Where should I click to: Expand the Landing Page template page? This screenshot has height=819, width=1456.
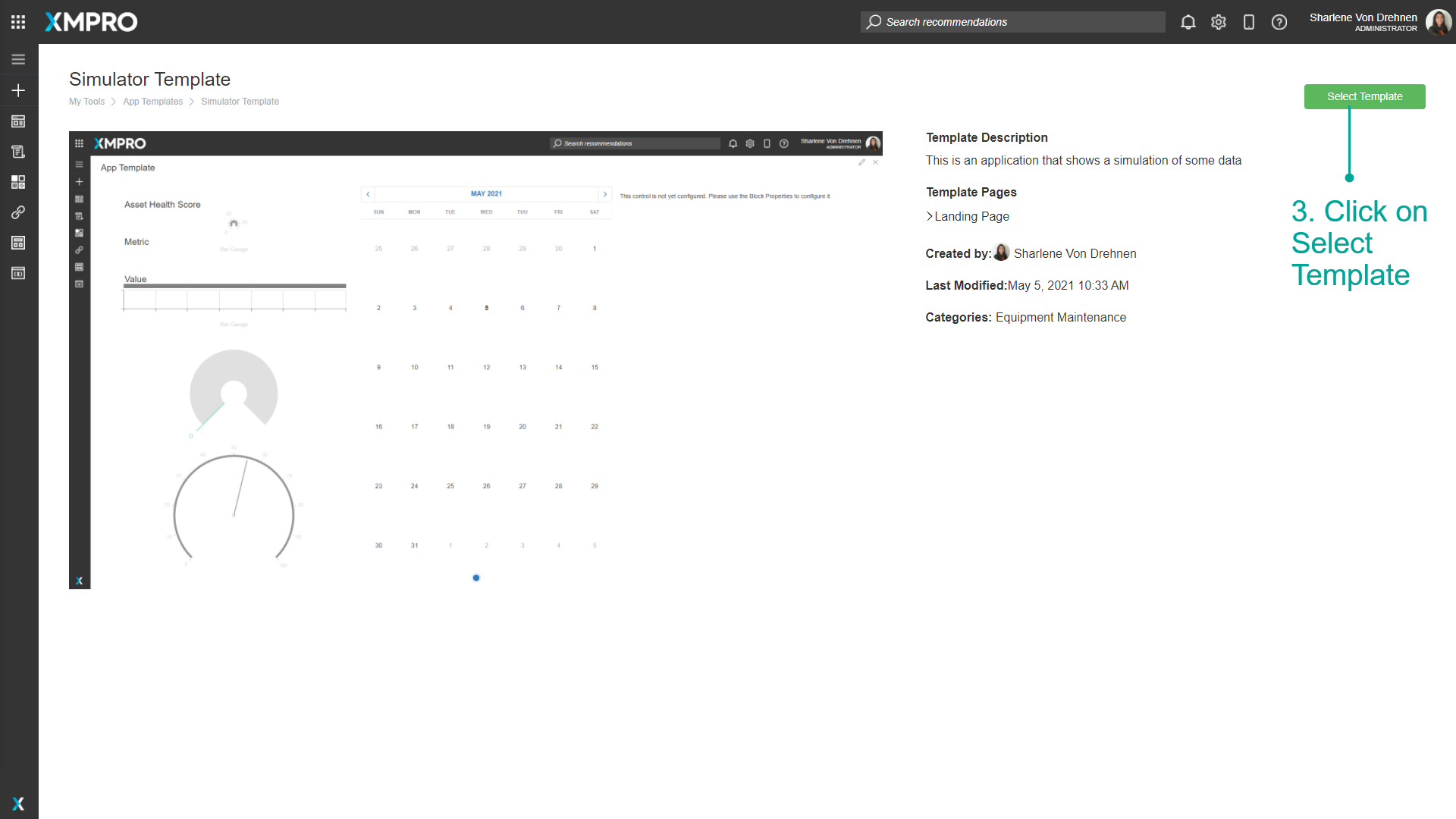click(929, 216)
